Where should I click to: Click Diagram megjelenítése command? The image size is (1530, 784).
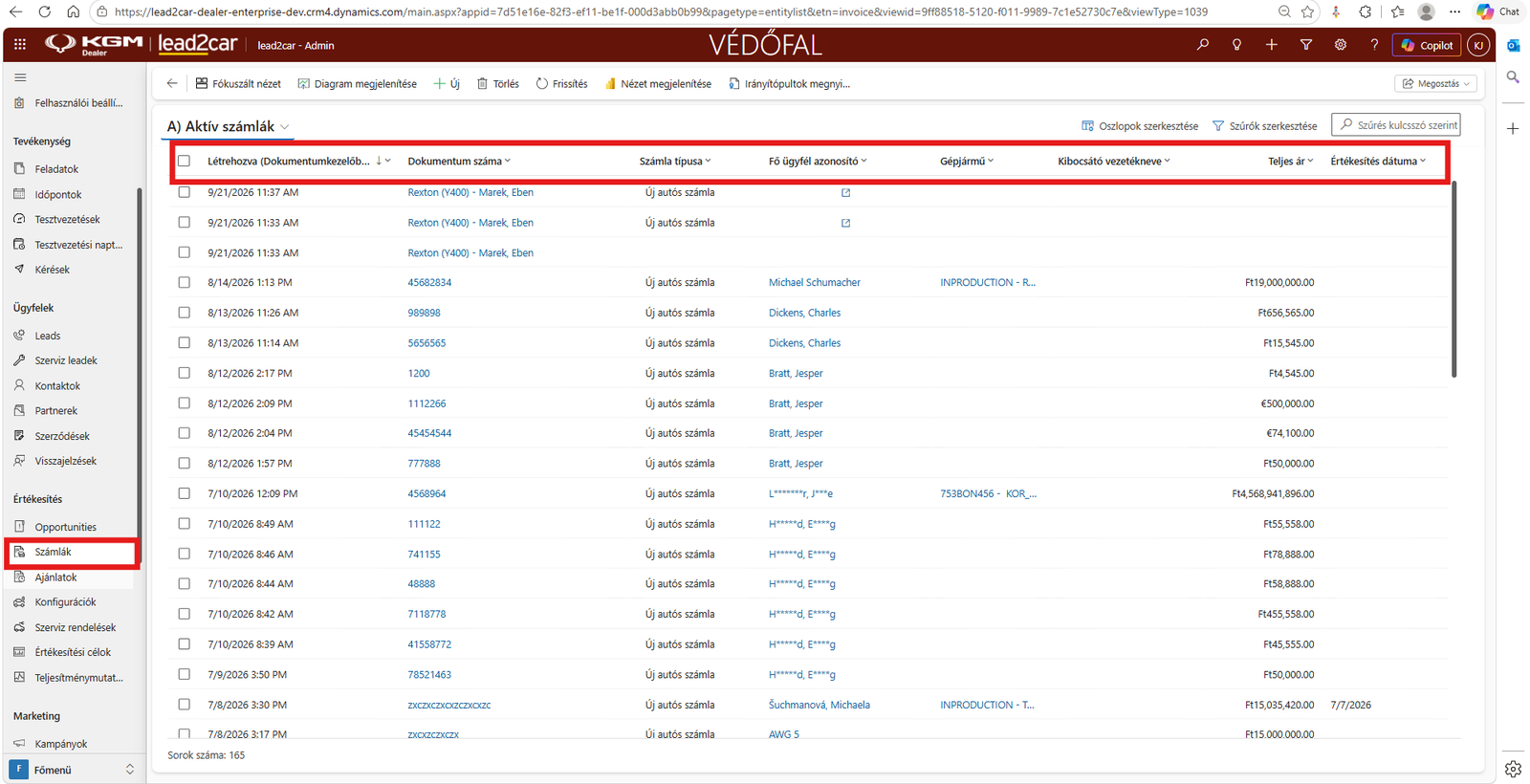[x=357, y=84]
